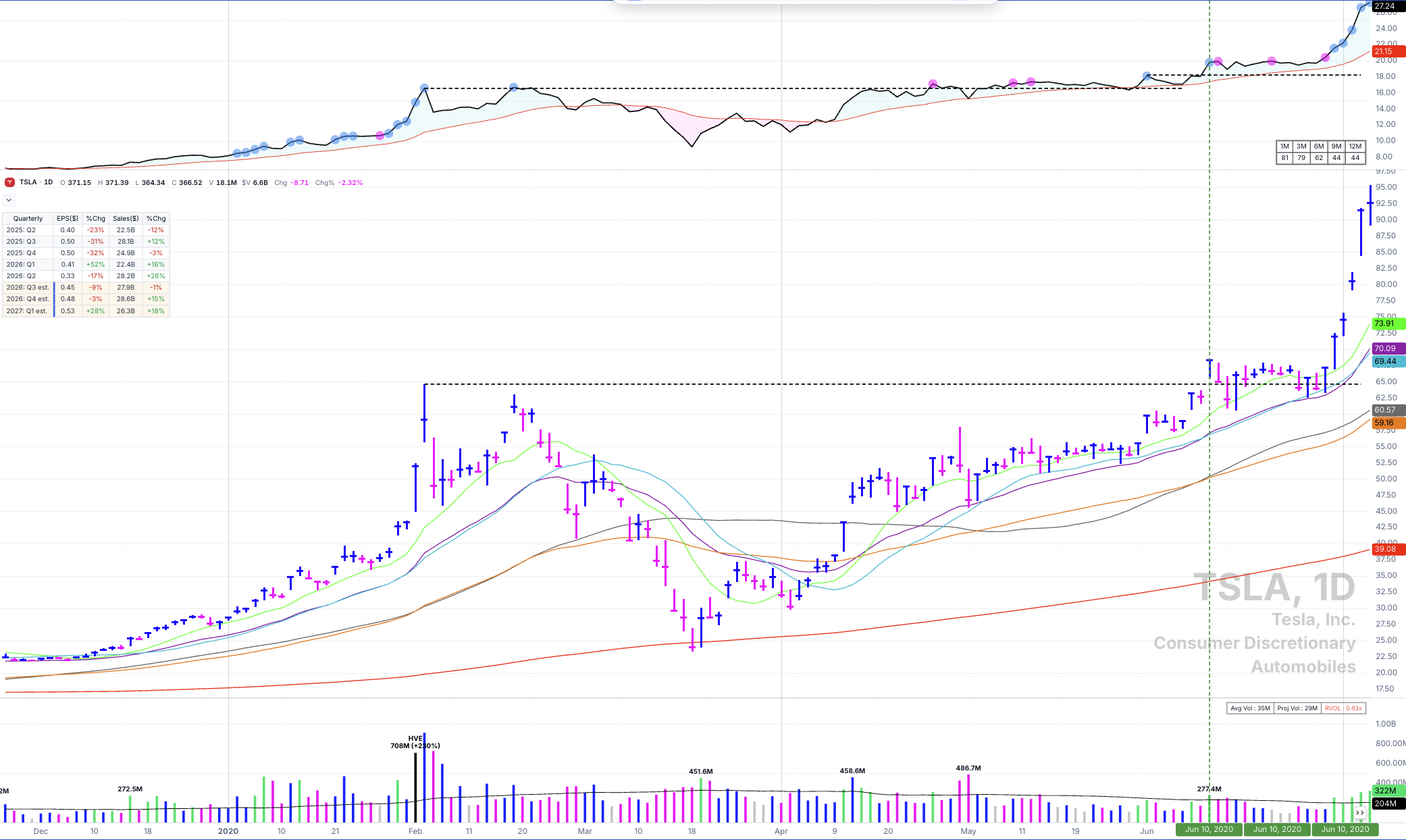Click the Feb label on time axis
Viewport: 1406px width, 840px height.
point(415,831)
